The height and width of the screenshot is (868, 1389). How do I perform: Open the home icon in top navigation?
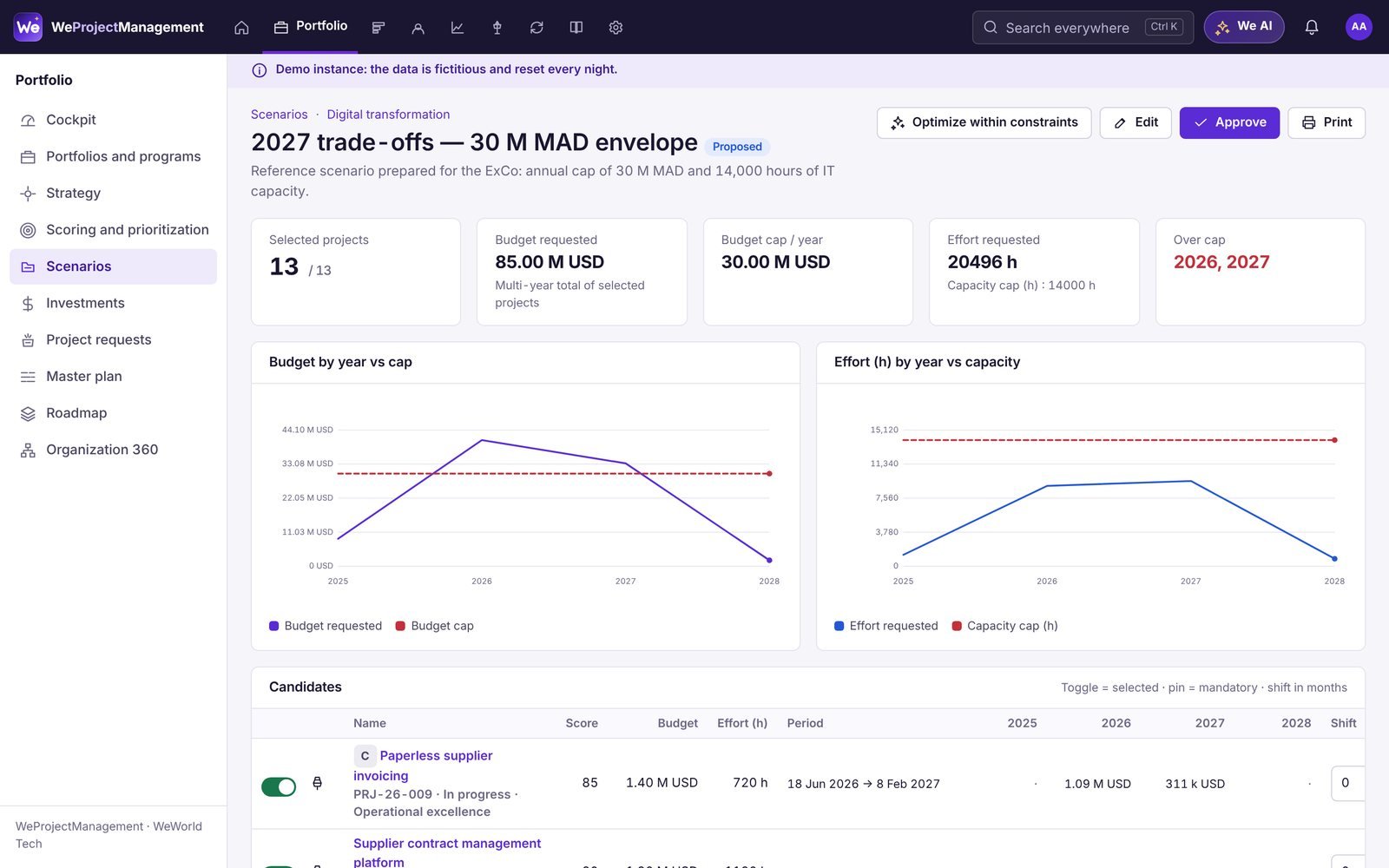[241, 28]
